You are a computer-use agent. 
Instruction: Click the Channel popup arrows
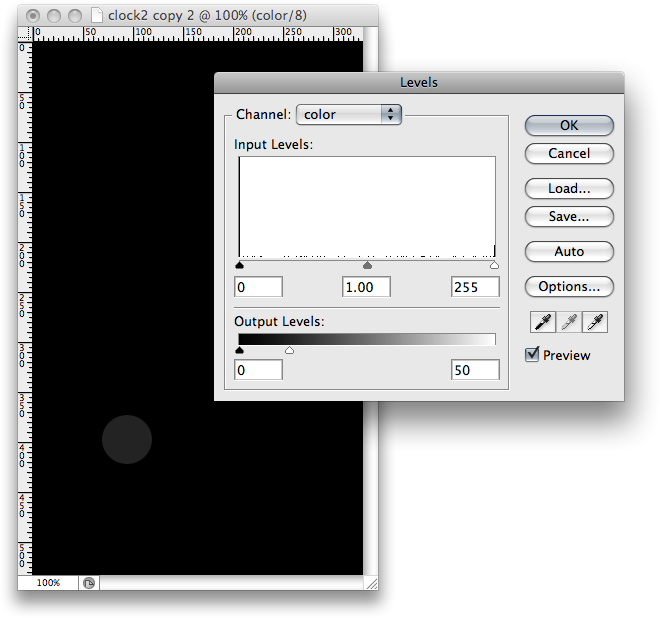pyautogui.click(x=391, y=114)
